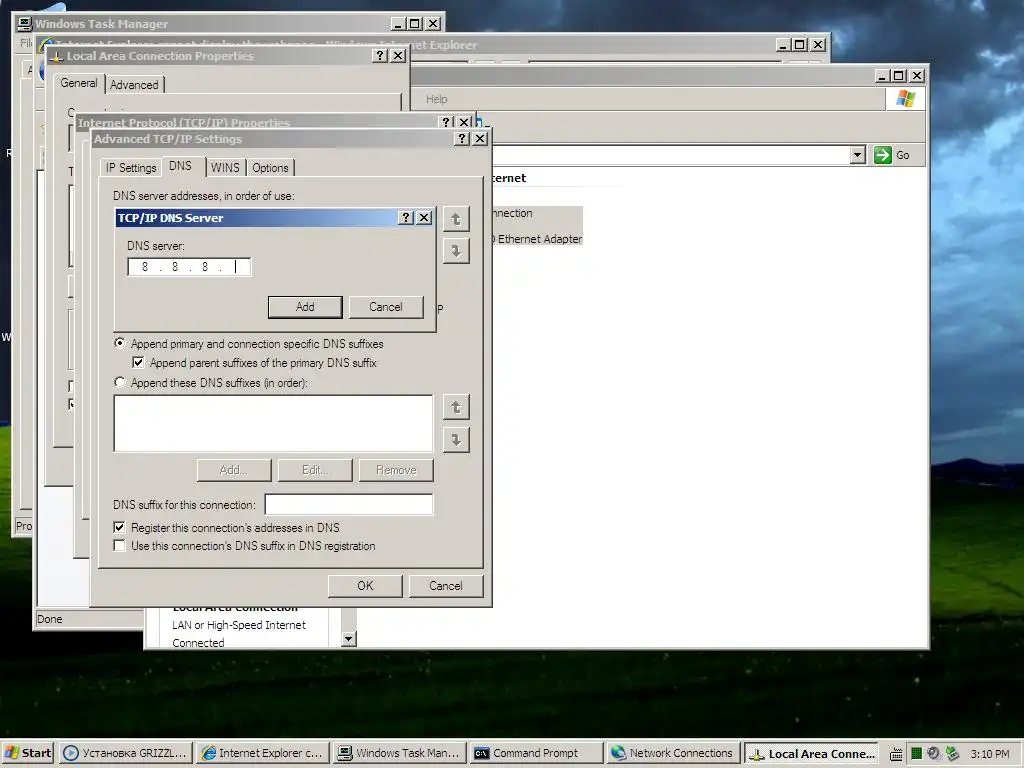Maximize the Windows Task Manager window

point(414,24)
